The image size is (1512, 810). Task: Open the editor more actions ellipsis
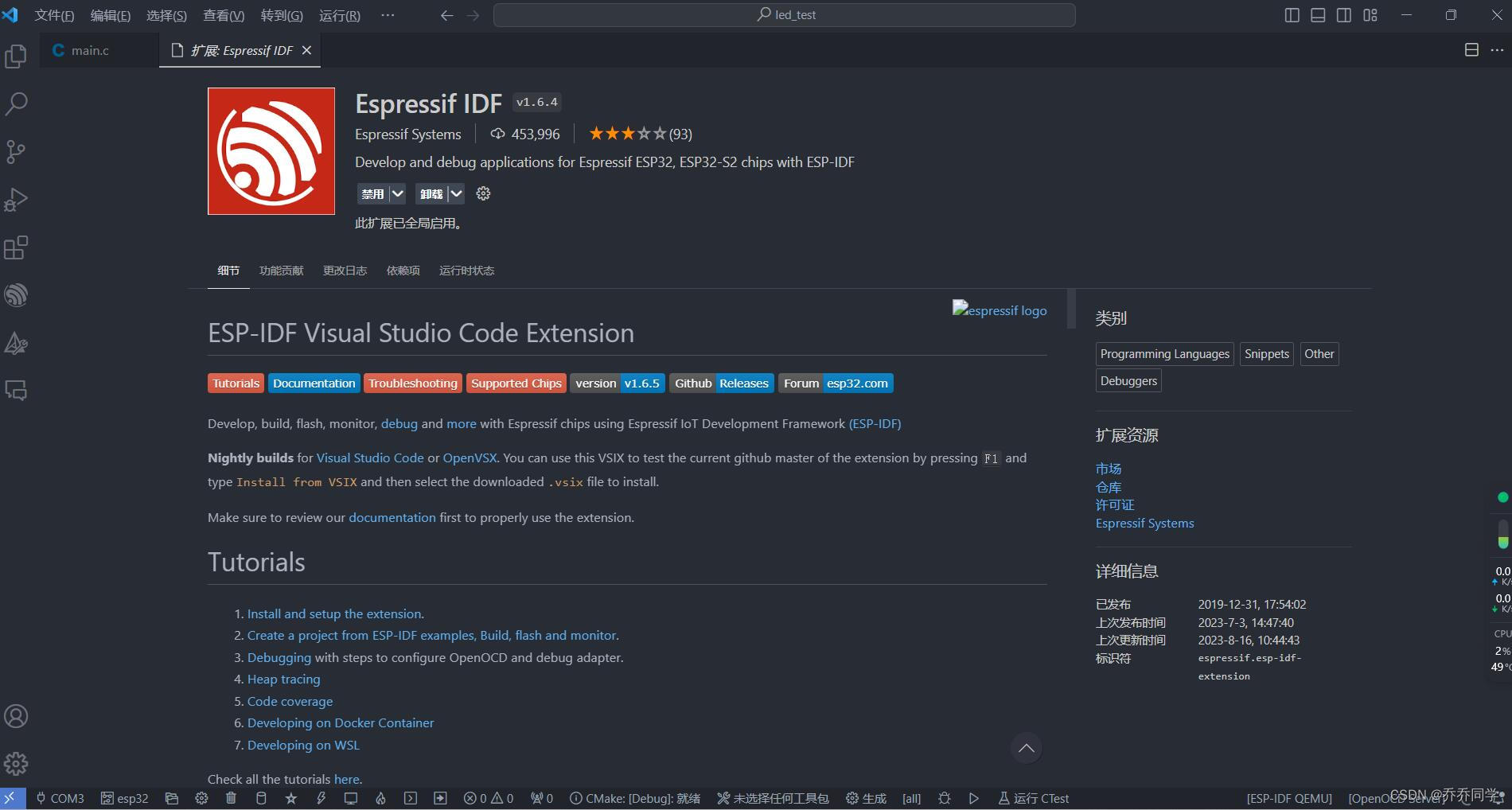(1497, 50)
